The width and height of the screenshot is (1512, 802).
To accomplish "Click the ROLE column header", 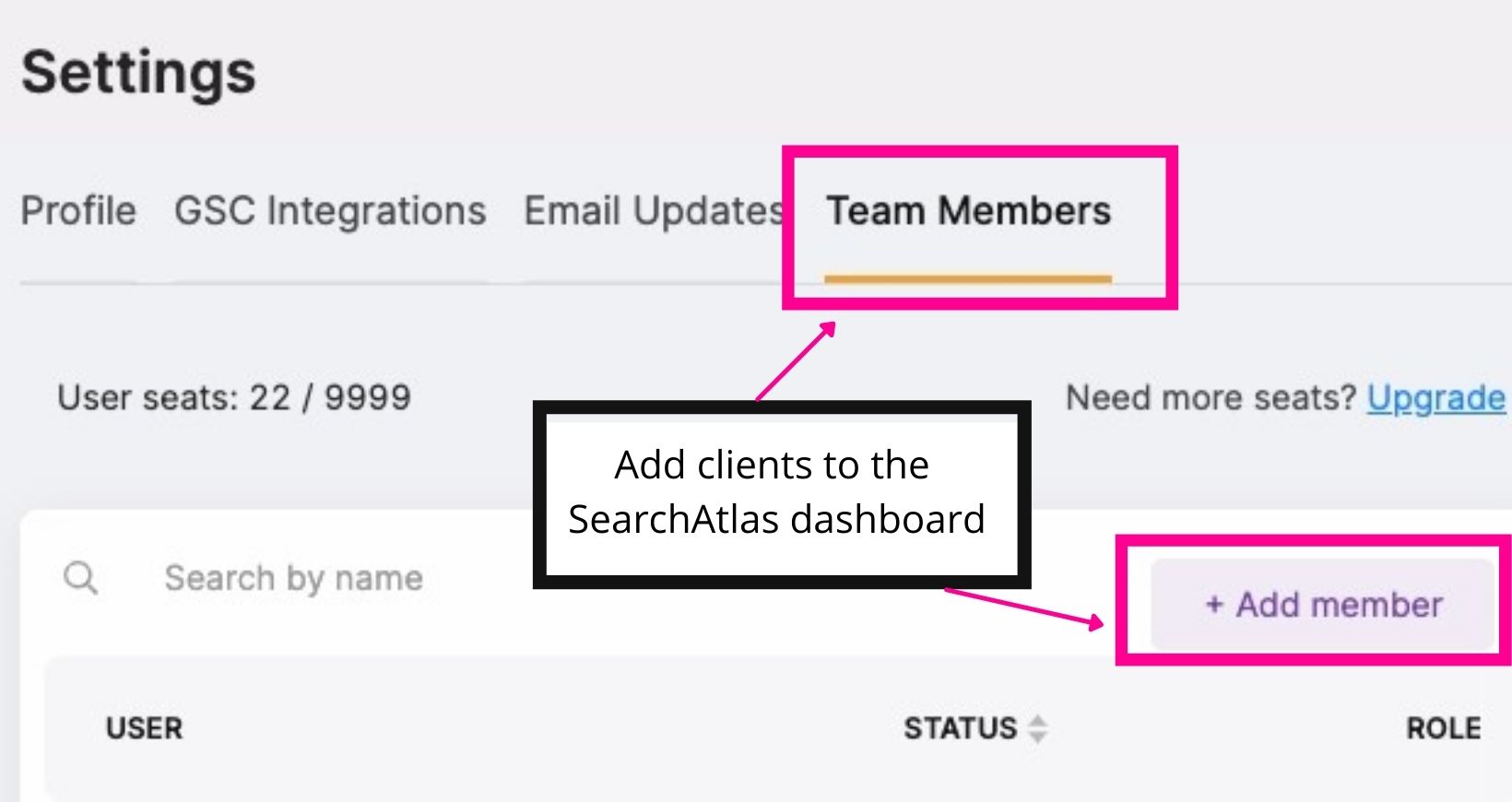I will (x=1445, y=728).
